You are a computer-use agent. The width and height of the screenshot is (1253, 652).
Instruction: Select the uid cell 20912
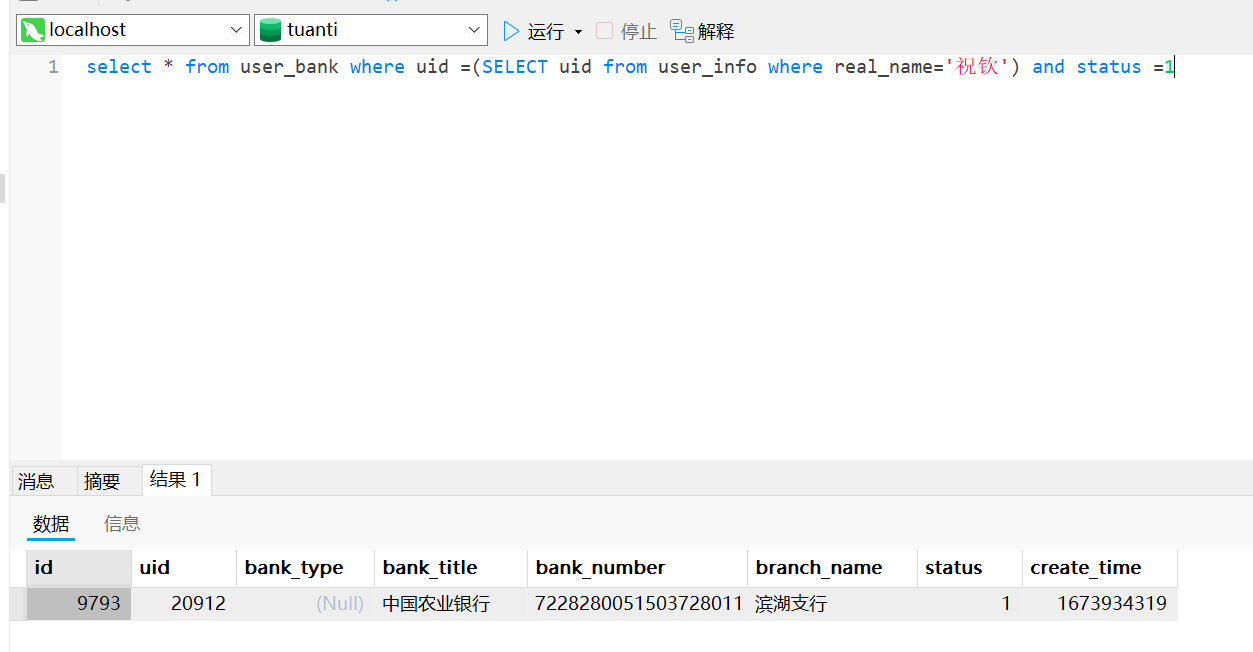click(x=184, y=604)
